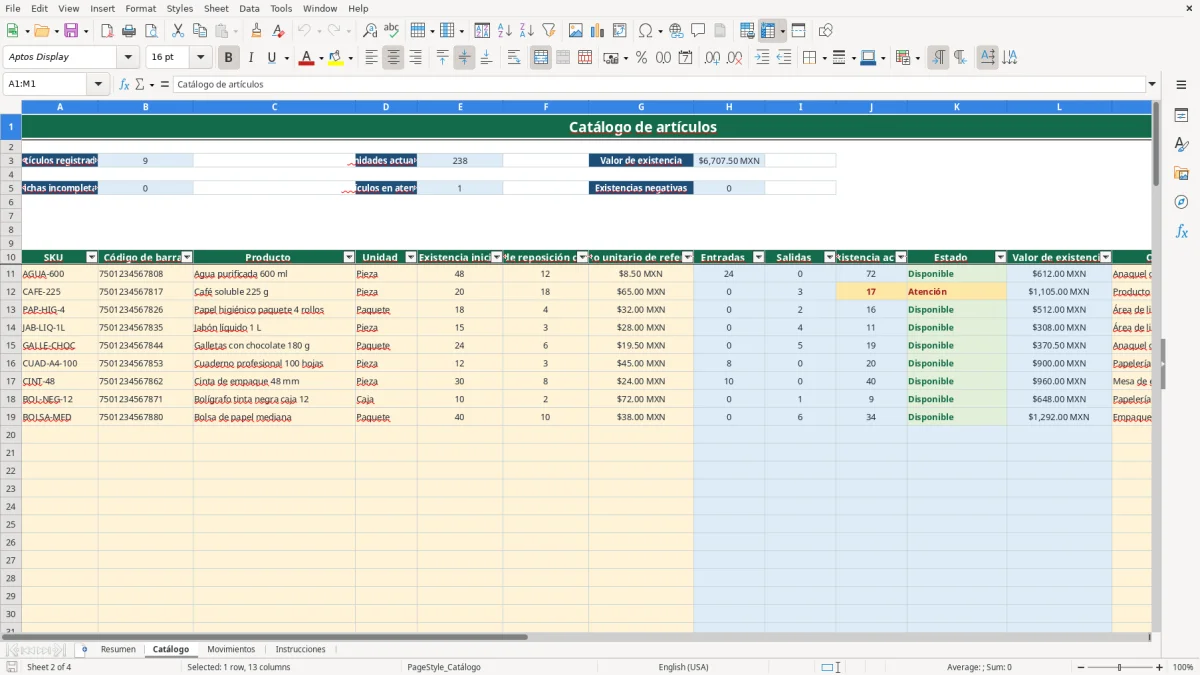Viewport: 1200px width, 675px height.
Task: Open the font size dropdown
Action: (201, 57)
